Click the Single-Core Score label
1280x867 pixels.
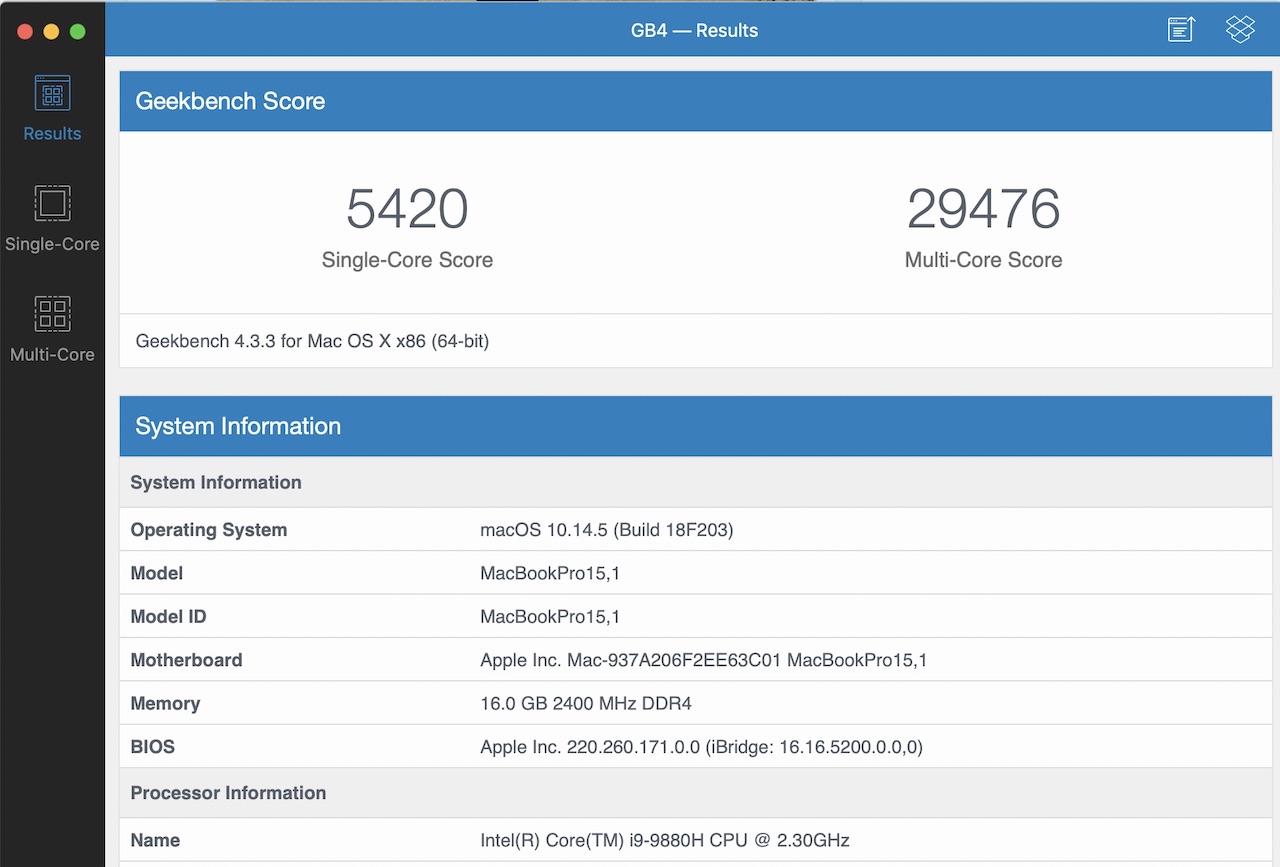407,260
